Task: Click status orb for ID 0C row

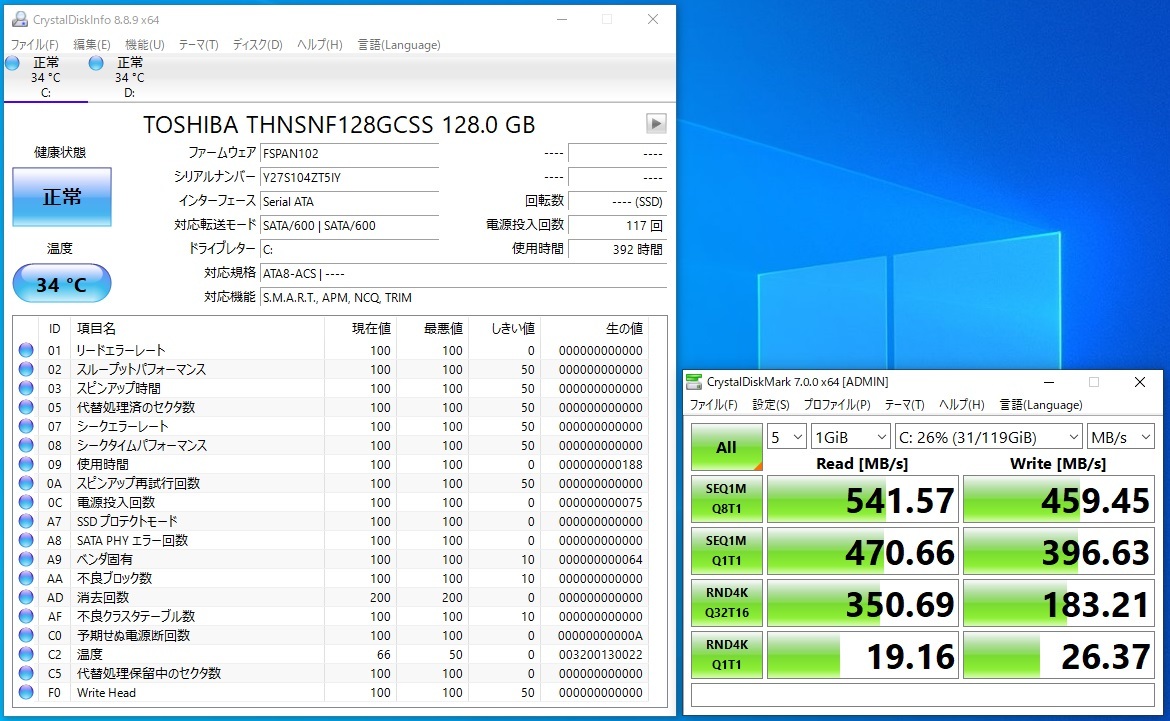Action: tap(26, 502)
